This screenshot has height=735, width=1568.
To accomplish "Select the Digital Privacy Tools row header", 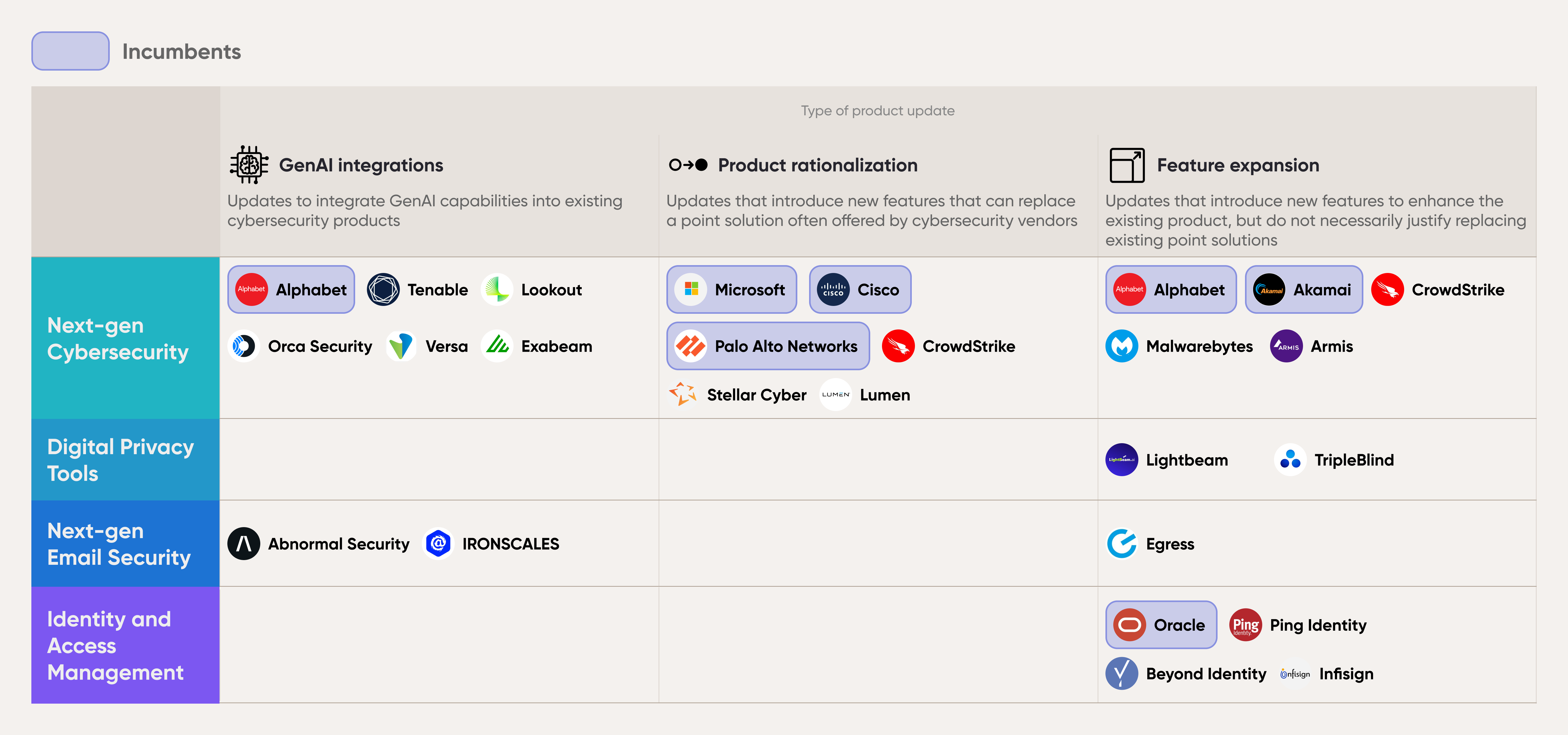I will (x=125, y=460).
